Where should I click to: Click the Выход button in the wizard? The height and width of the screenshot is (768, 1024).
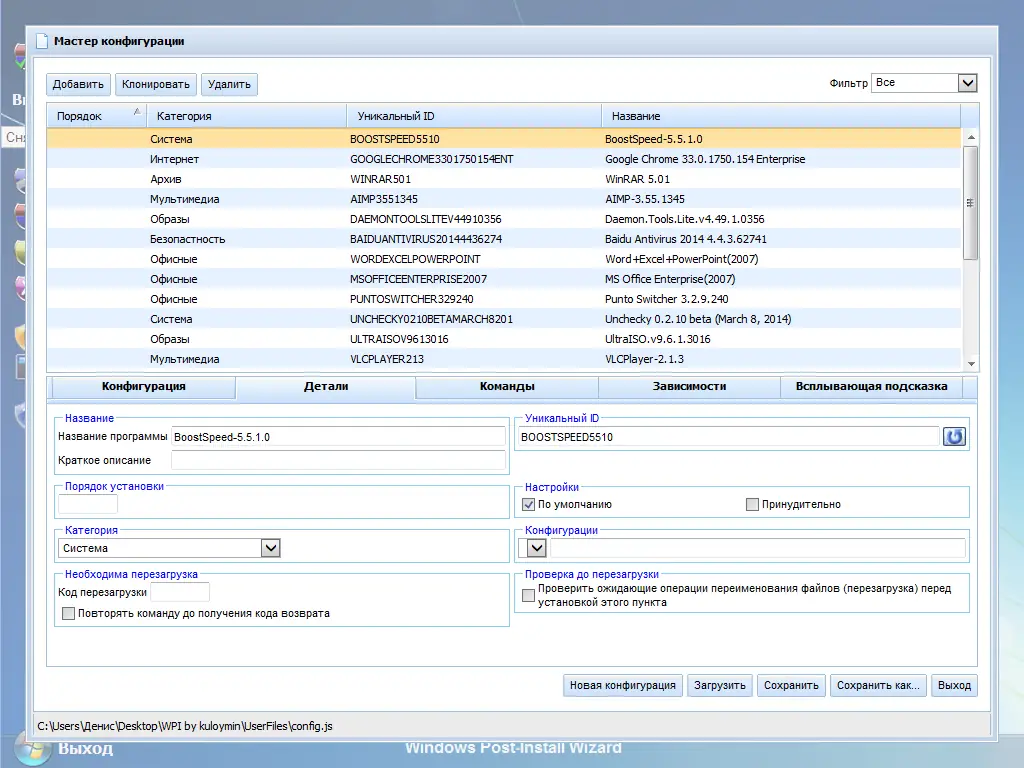click(x=954, y=686)
